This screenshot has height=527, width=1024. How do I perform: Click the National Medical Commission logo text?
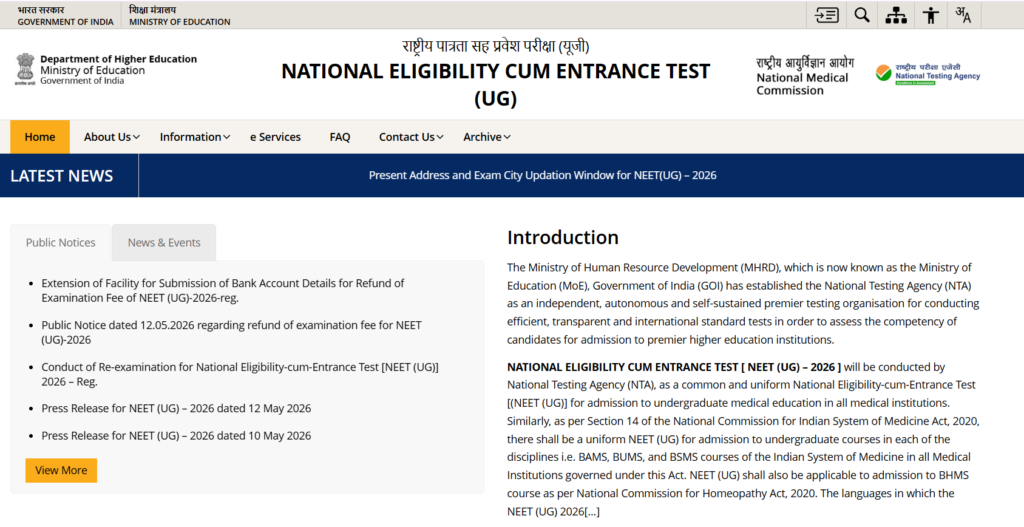(805, 76)
